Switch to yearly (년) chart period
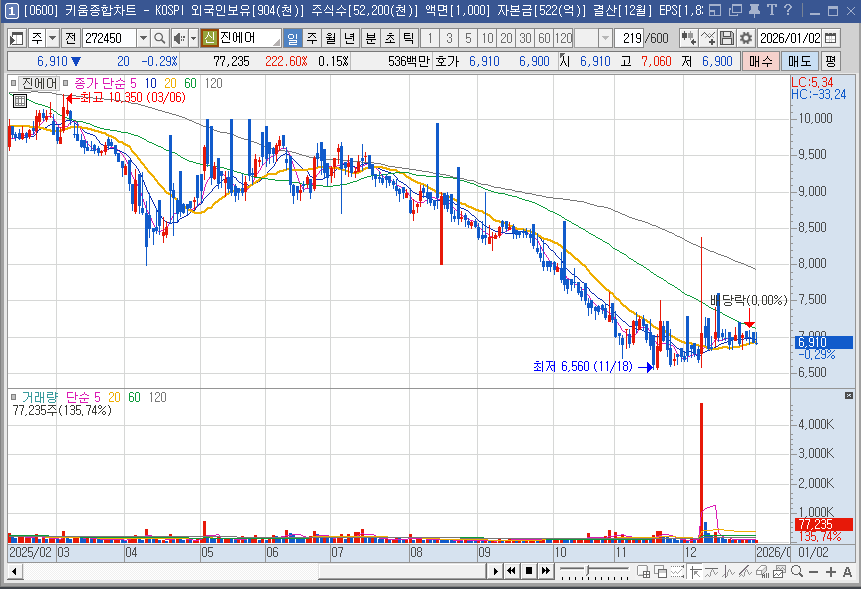 349,38
